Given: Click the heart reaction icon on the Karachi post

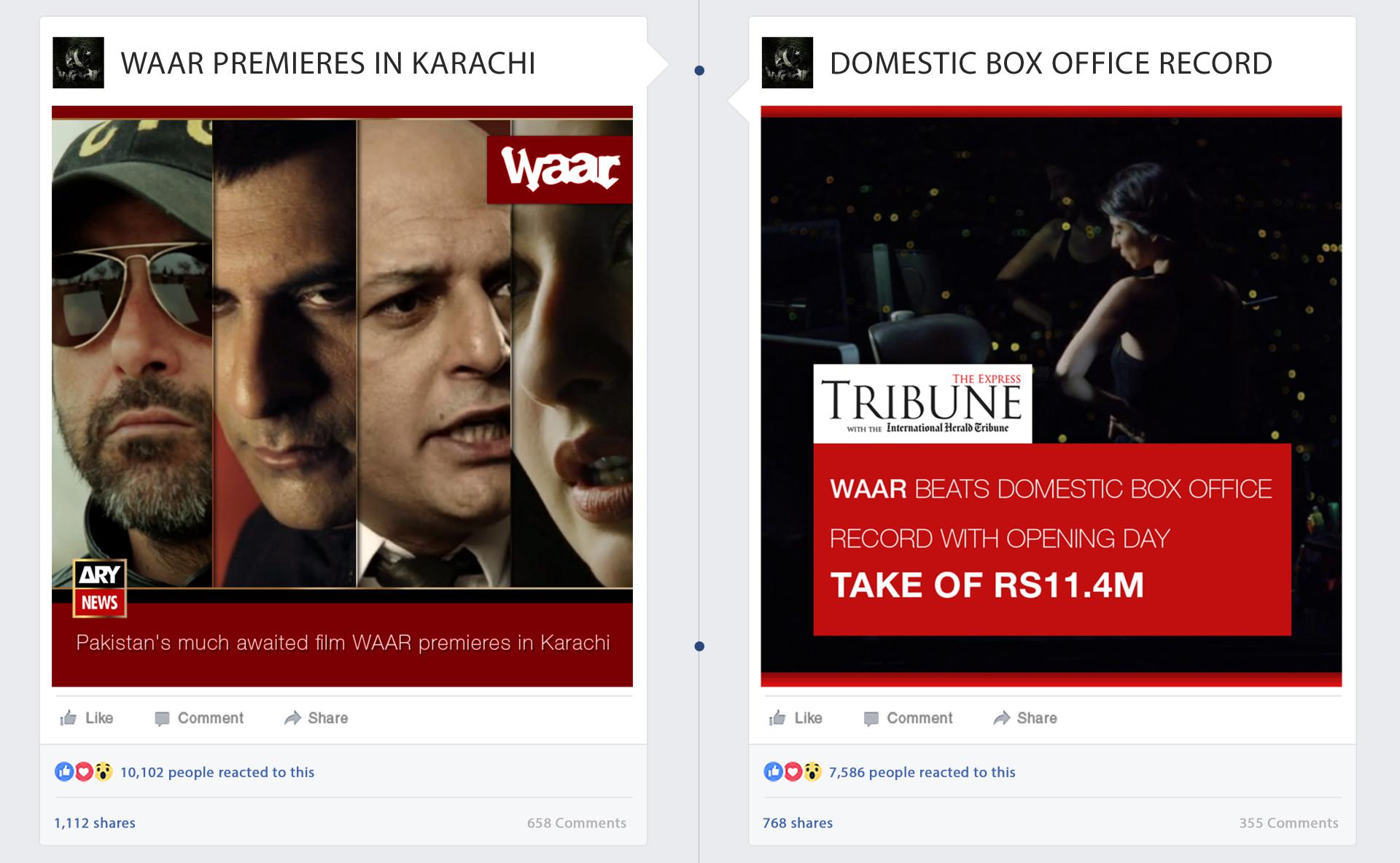Looking at the screenshot, I should (84, 771).
